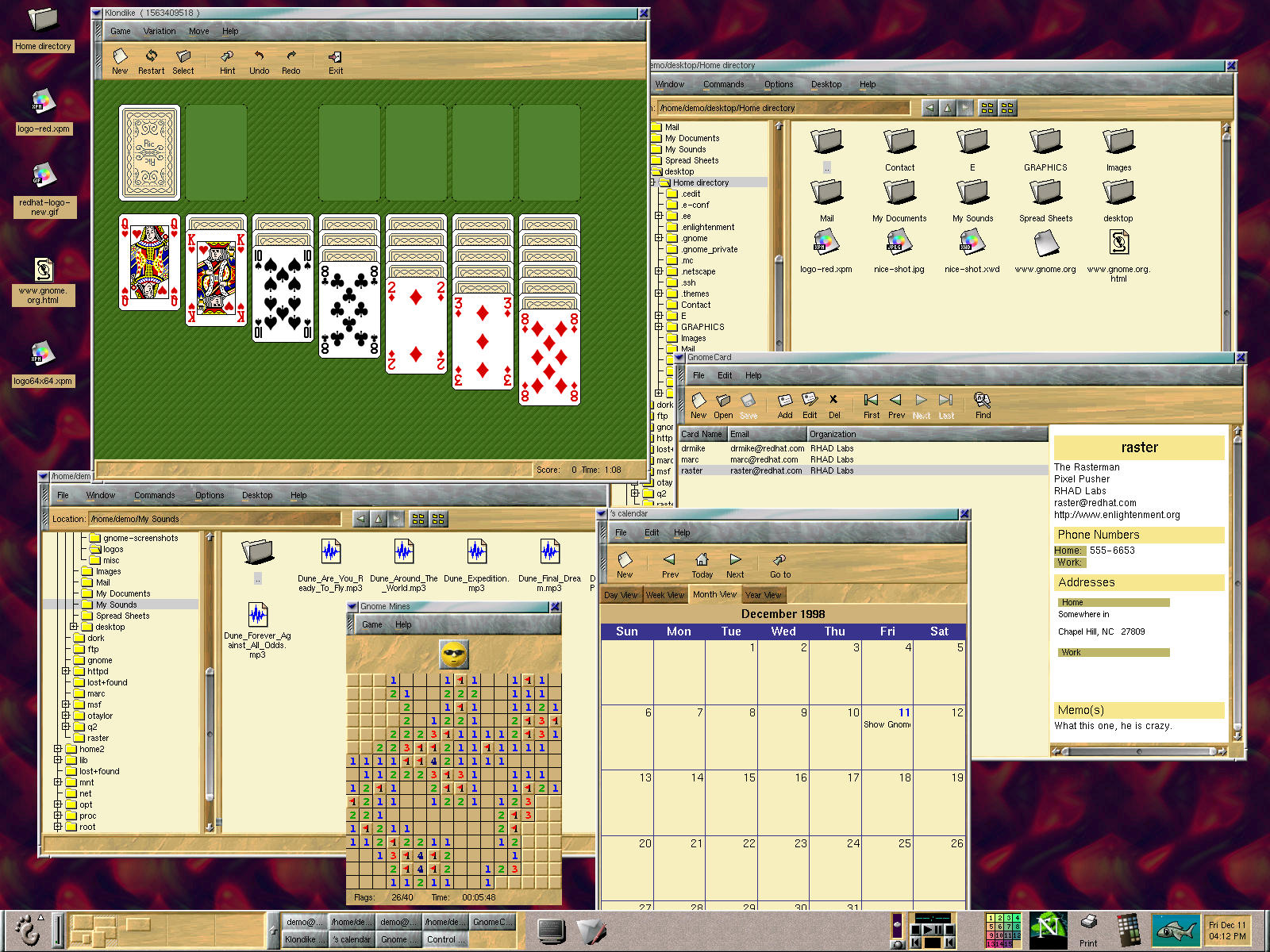Select Spread Sheets in My Sounds tree
Screen dimensions: 1270x952
pos(122,616)
